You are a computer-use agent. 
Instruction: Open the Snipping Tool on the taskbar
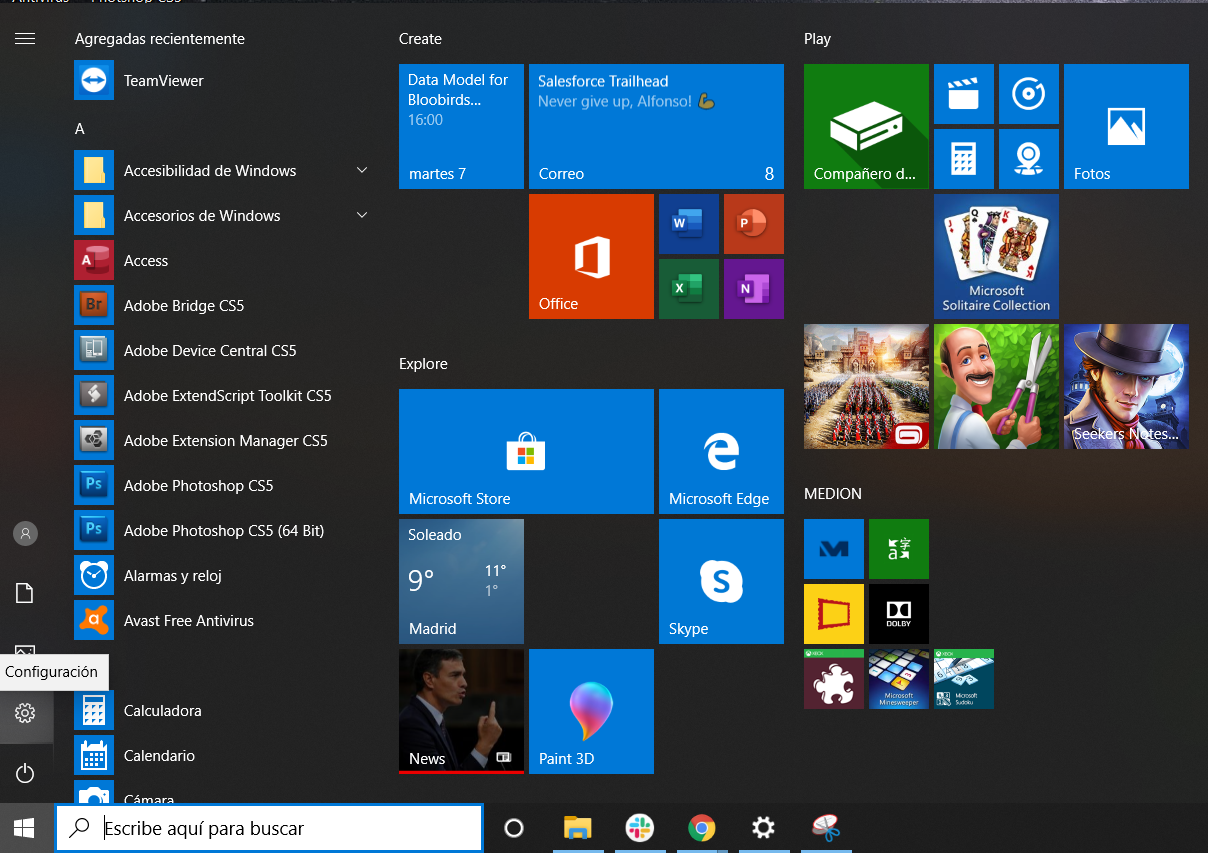826,828
